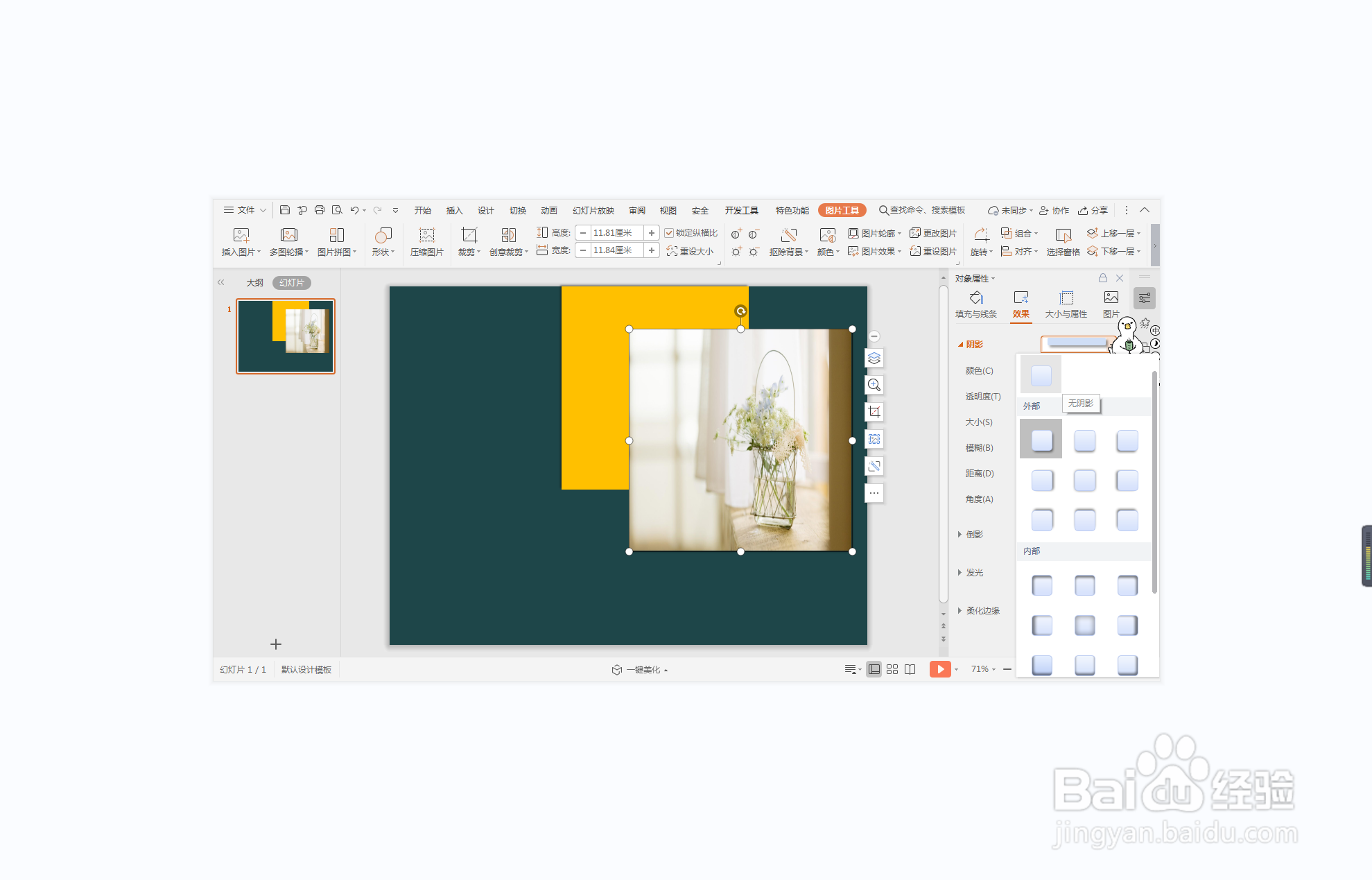Switch to the slide sorter grid view
Viewport: 1372px width, 880px height.
pos(892,669)
